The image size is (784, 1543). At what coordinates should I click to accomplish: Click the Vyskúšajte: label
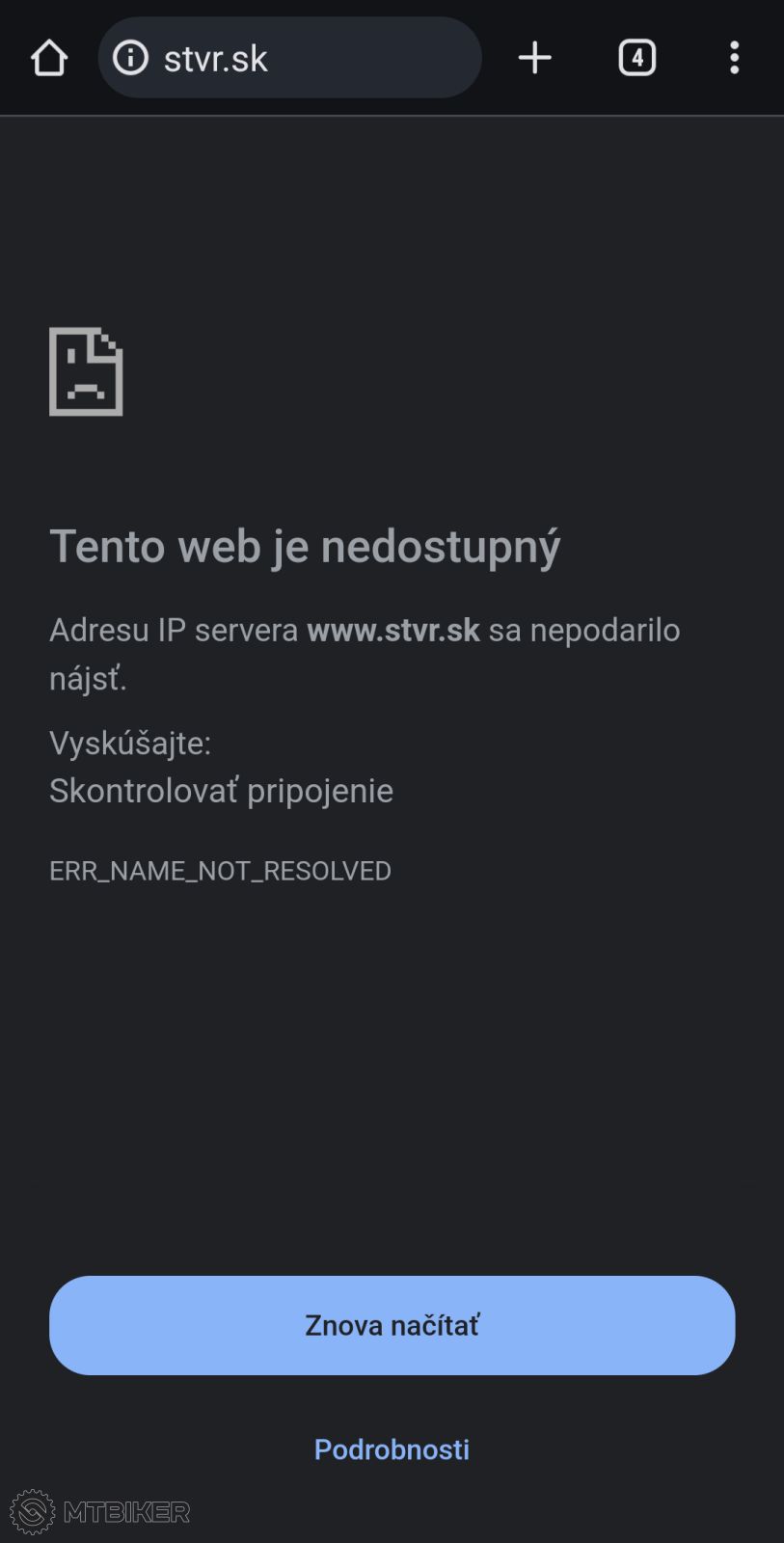[x=130, y=743]
